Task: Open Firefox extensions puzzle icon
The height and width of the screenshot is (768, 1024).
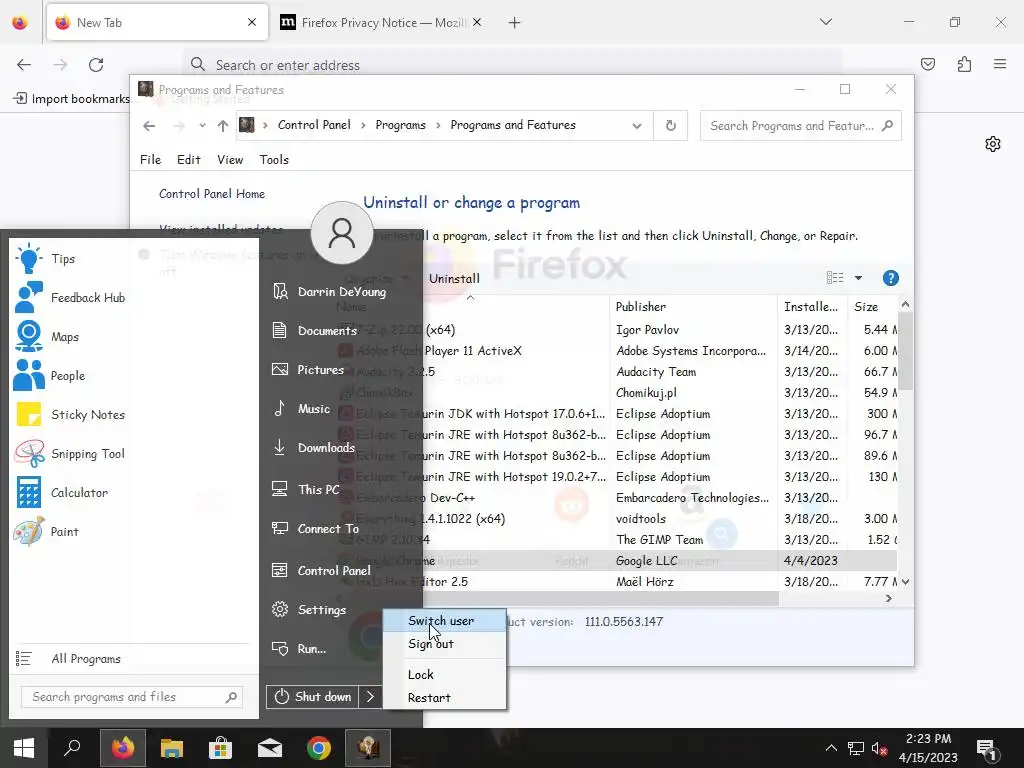Action: point(964,64)
